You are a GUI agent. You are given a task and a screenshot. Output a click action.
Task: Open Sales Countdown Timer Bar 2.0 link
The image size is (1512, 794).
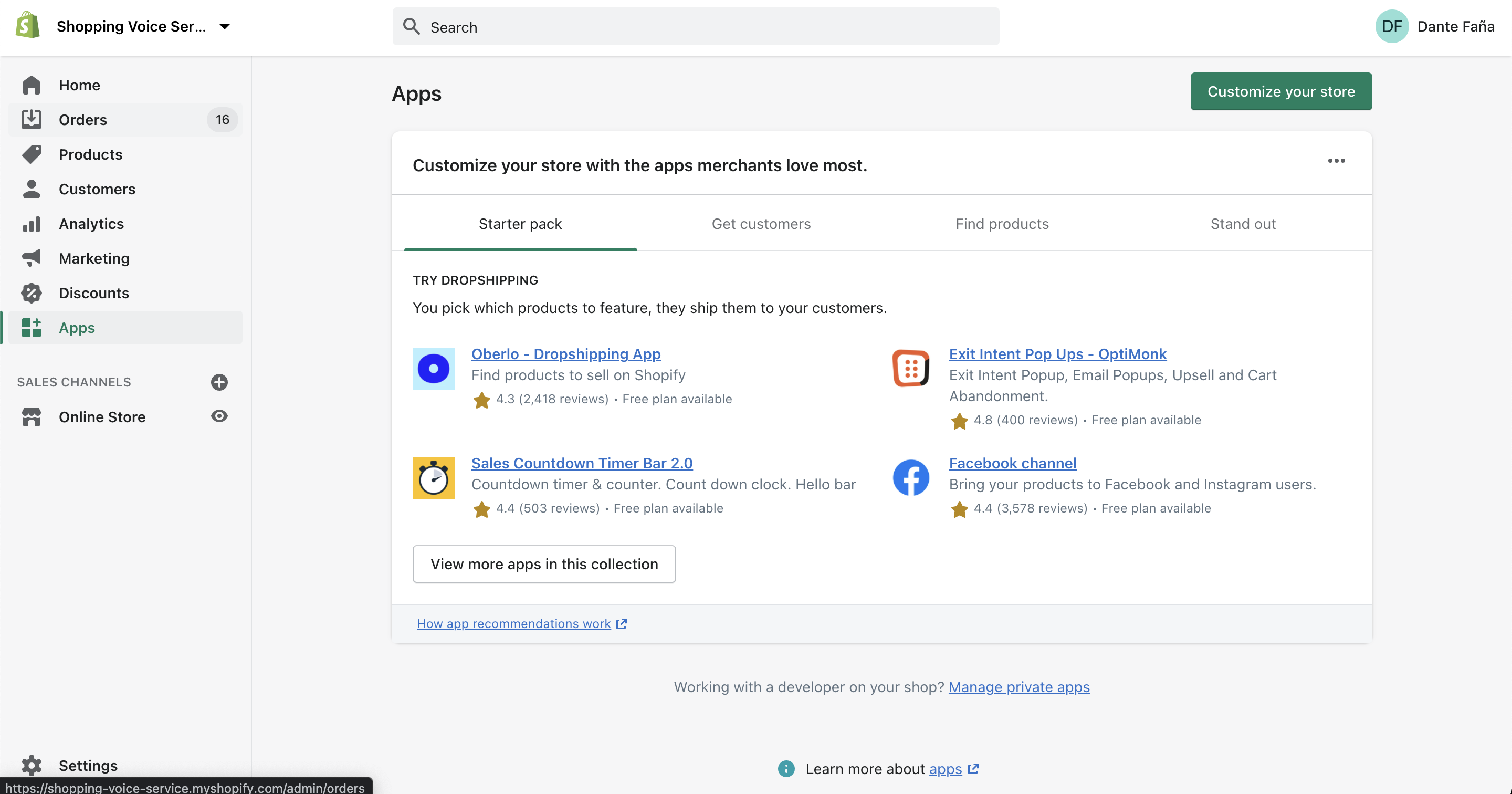tap(582, 463)
